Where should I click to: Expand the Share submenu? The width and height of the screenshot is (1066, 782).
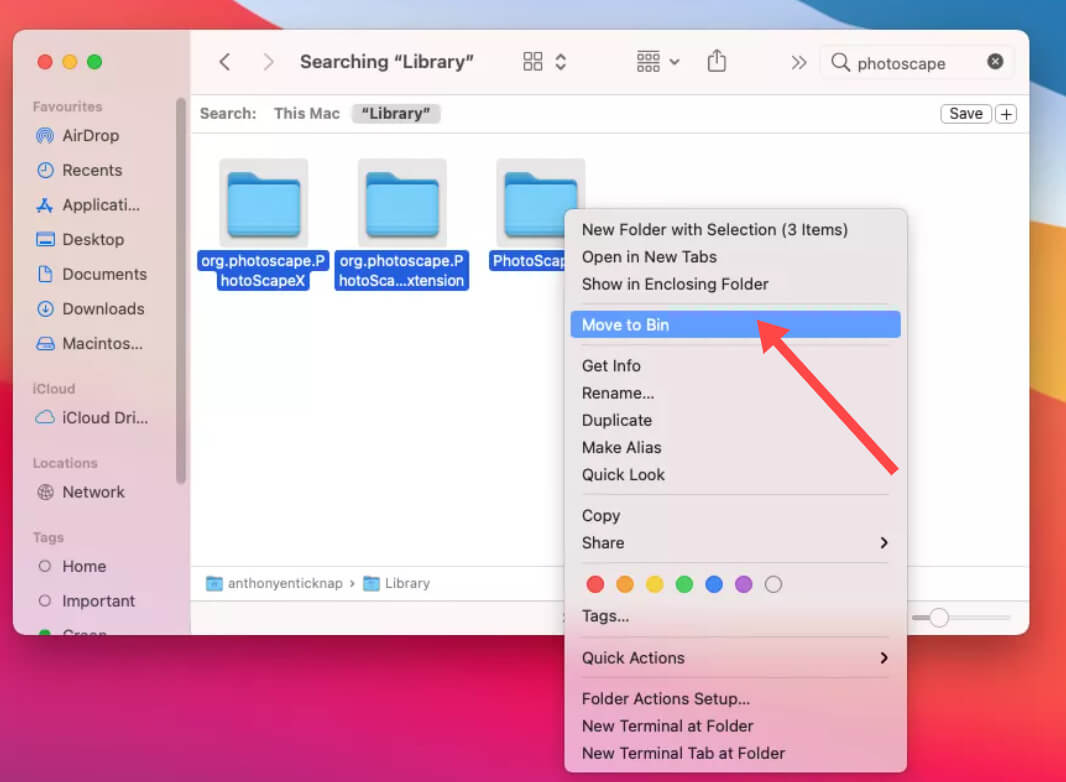736,542
